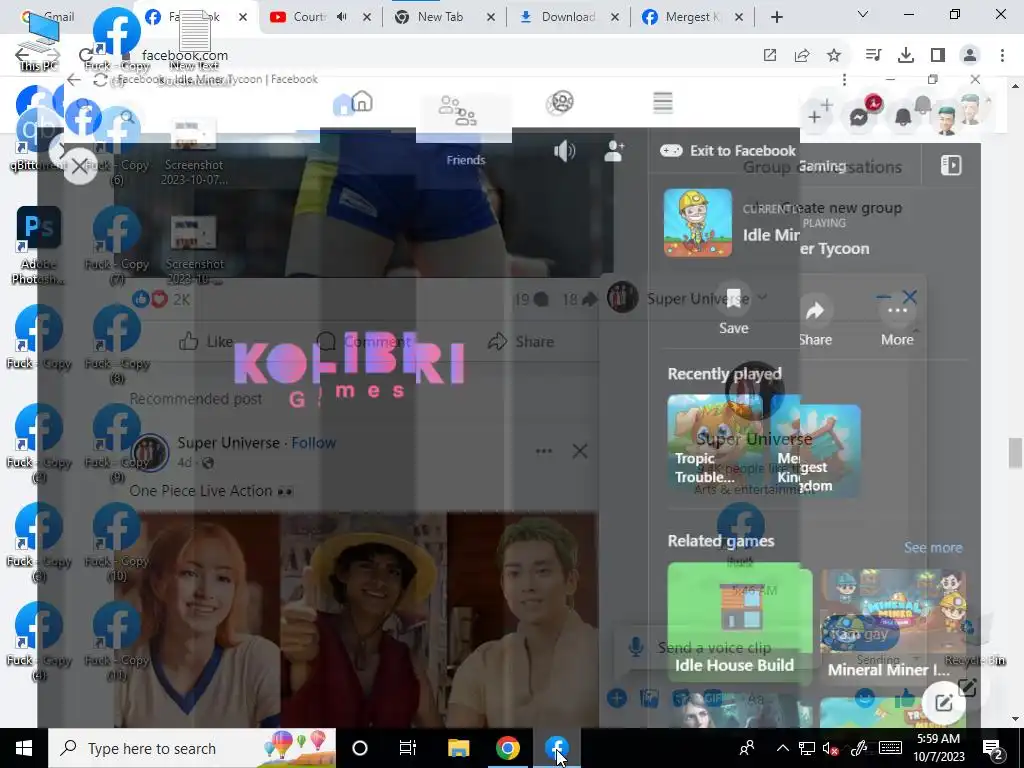The width and height of the screenshot is (1024, 768).
Task: Open Mineral Miner related game
Action: 893,624
